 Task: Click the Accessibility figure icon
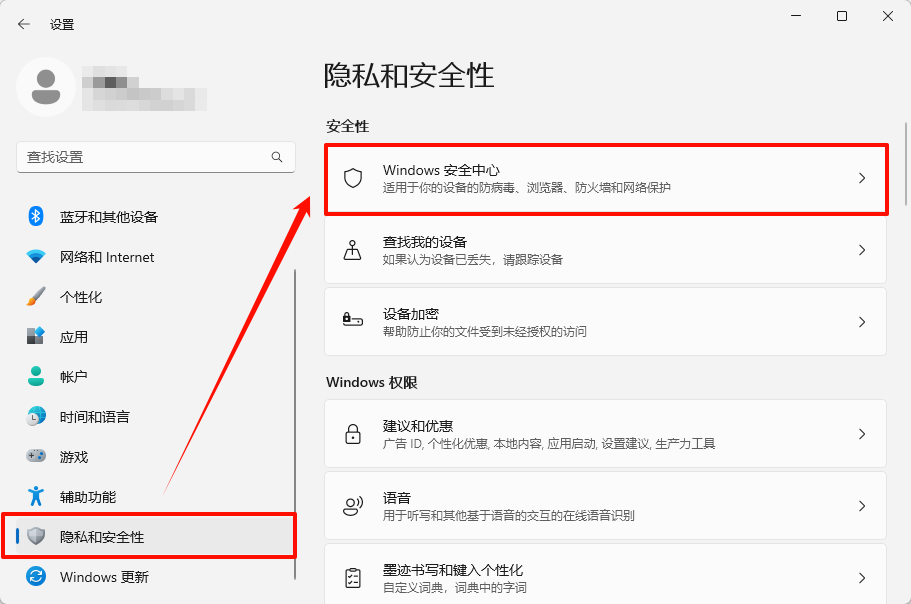[x=36, y=497]
